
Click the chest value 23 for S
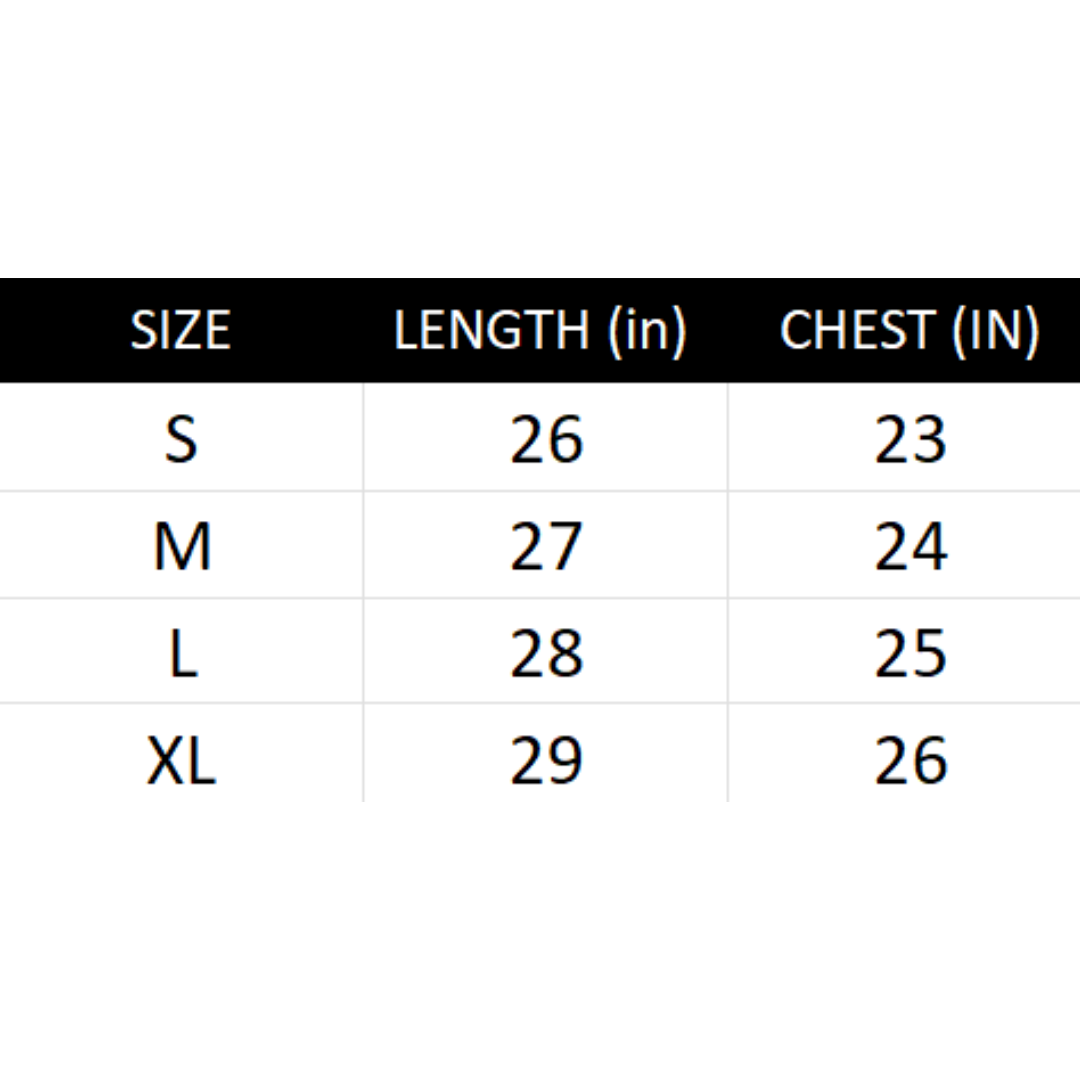click(910, 439)
